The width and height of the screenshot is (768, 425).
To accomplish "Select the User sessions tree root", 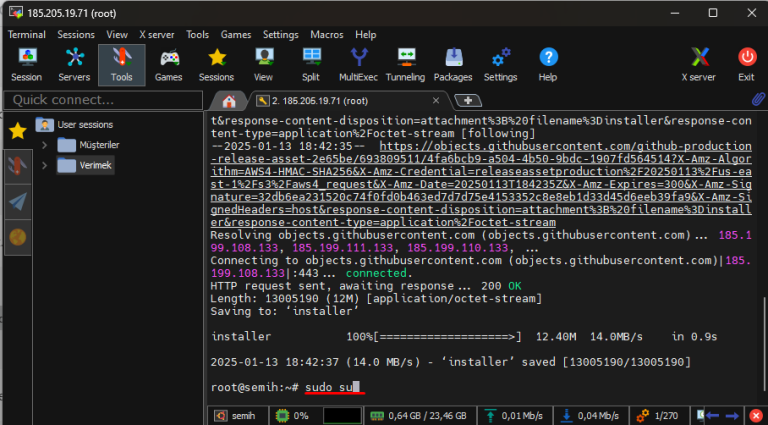I will click(x=85, y=125).
